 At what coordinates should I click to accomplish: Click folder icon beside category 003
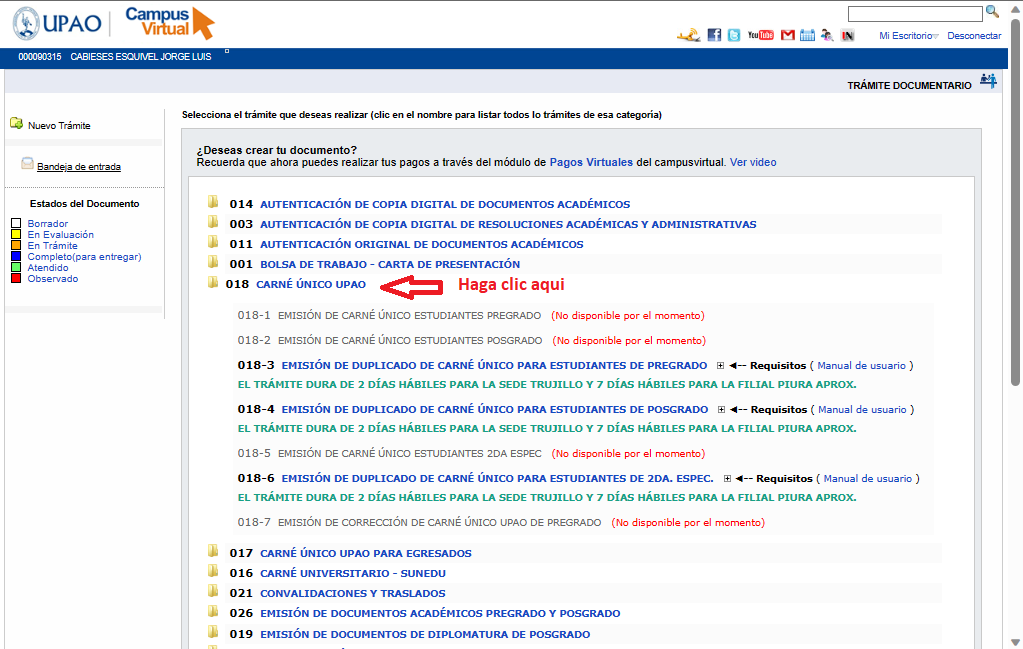[x=213, y=222]
